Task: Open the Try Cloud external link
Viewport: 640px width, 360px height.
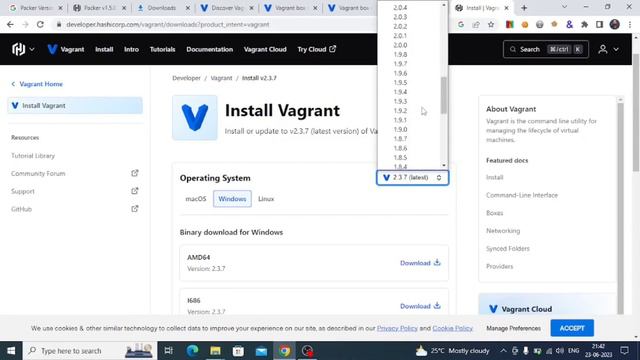Action: click(316, 49)
